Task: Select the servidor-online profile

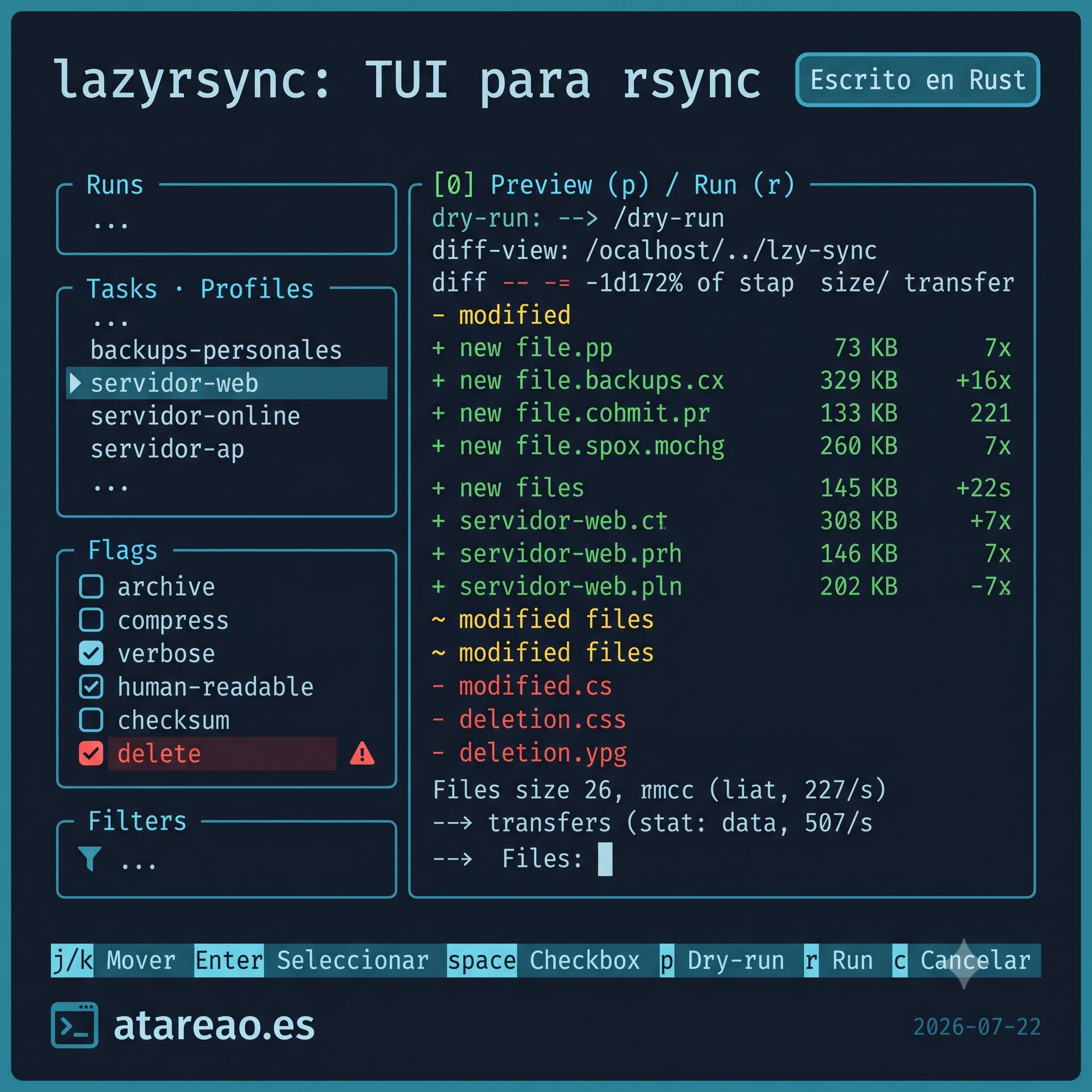Action: coord(195,416)
